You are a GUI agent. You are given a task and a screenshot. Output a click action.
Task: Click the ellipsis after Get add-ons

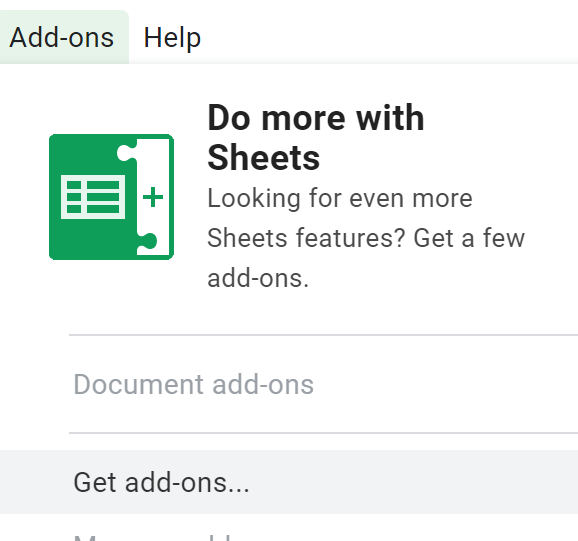pos(238,490)
